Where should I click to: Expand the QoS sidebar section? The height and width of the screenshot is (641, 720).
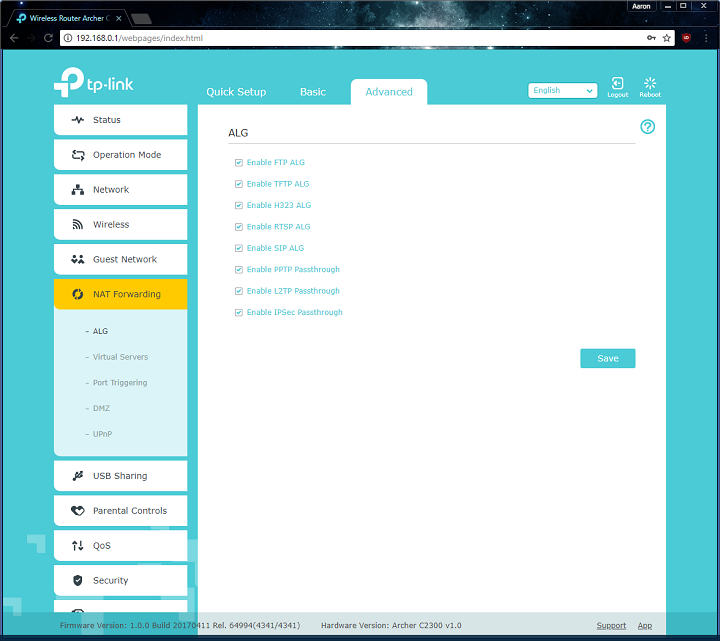coord(120,546)
